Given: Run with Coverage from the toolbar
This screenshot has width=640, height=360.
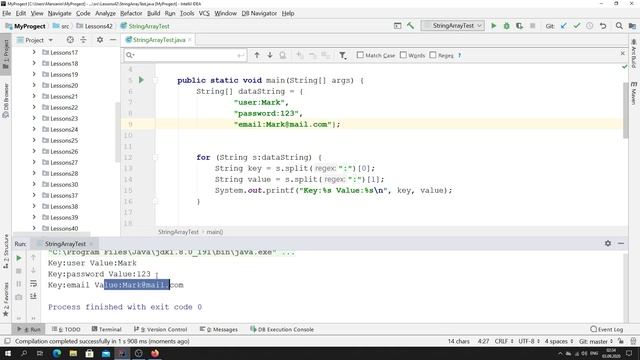Looking at the screenshot, I should click(520, 26).
